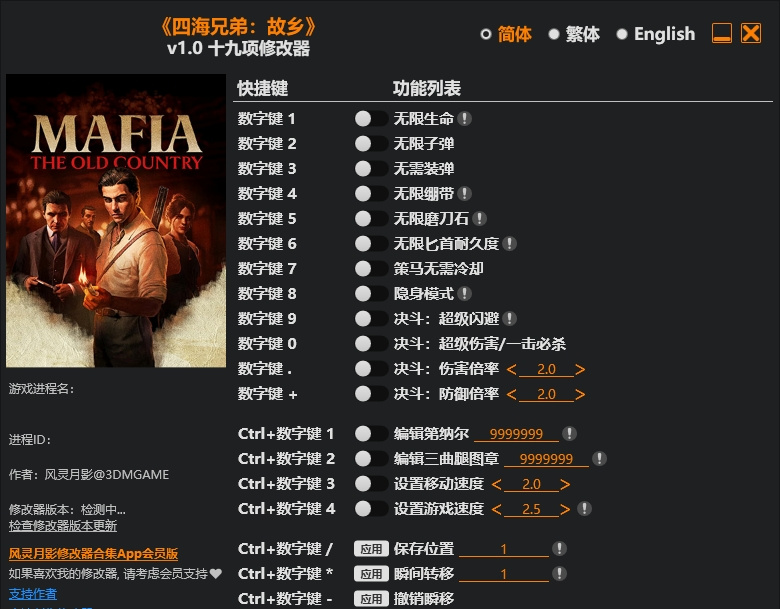The height and width of the screenshot is (609, 780).
Task: Switch language to English
Action: [656, 34]
